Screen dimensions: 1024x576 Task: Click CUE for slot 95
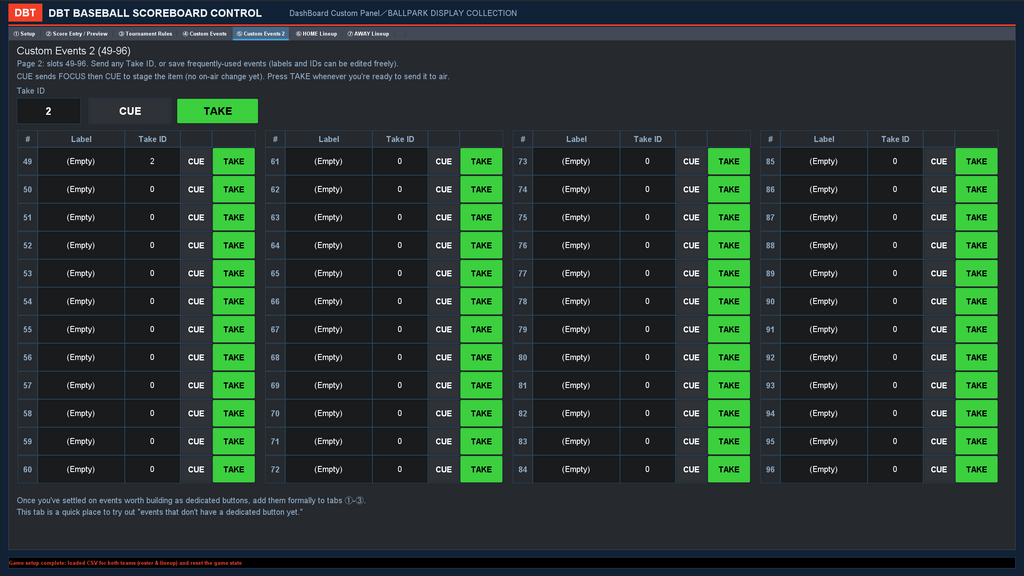click(938, 441)
